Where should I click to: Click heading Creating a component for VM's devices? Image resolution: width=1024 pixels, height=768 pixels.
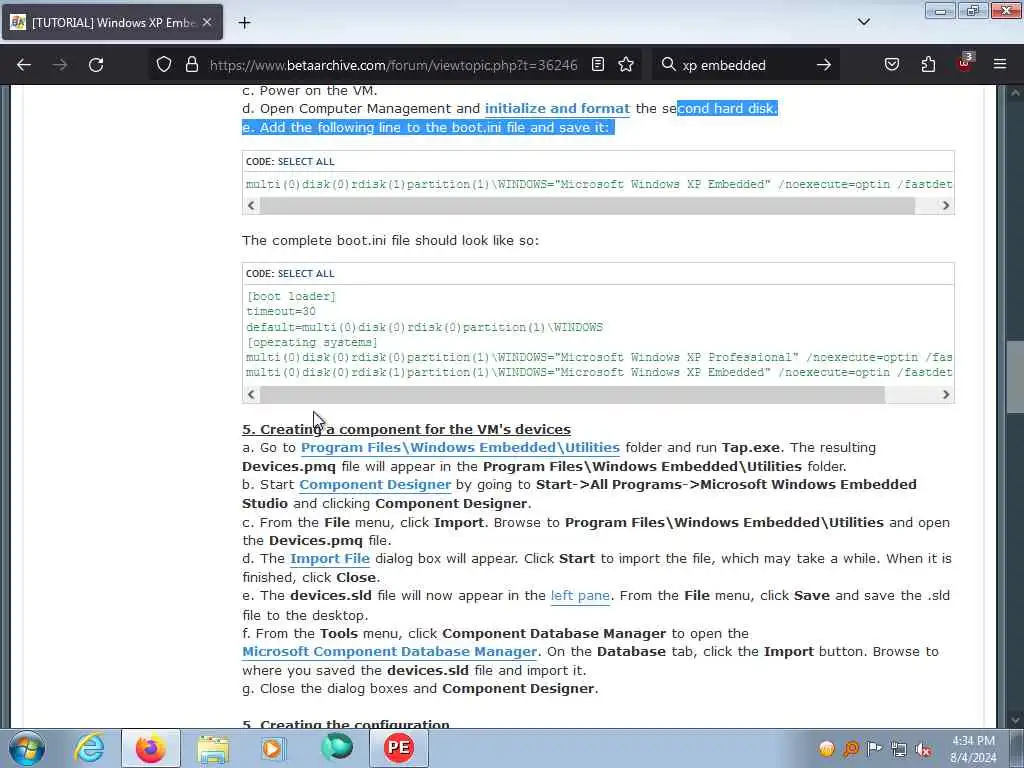tap(406, 430)
